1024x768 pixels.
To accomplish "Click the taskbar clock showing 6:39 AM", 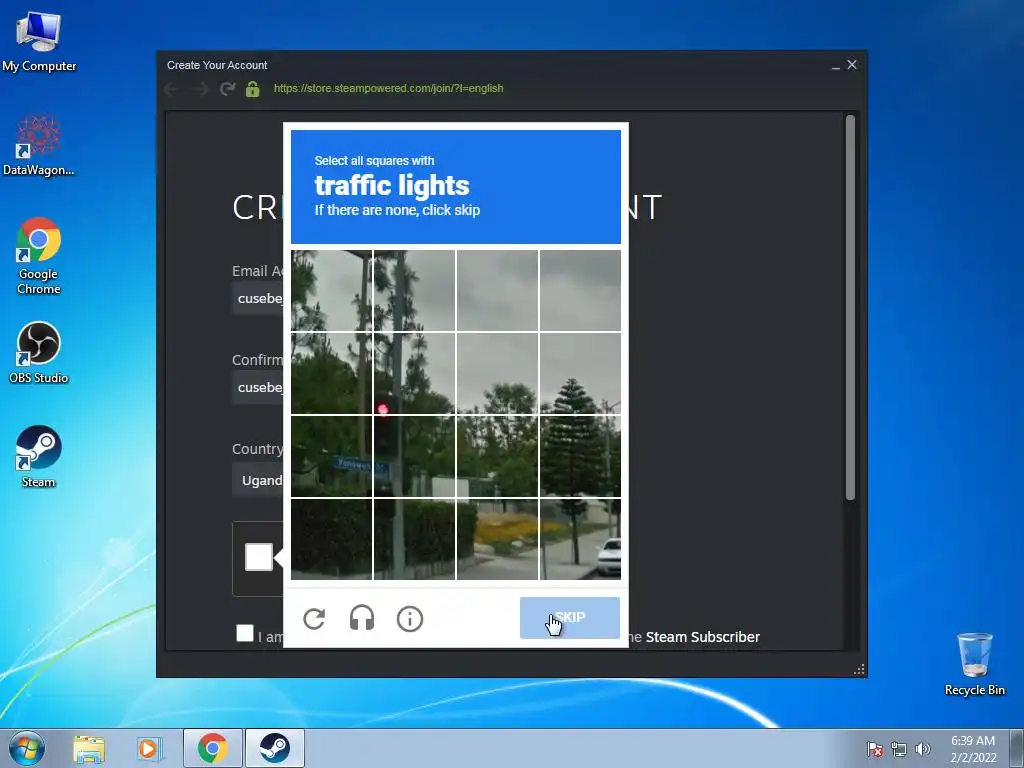I will tap(973, 748).
